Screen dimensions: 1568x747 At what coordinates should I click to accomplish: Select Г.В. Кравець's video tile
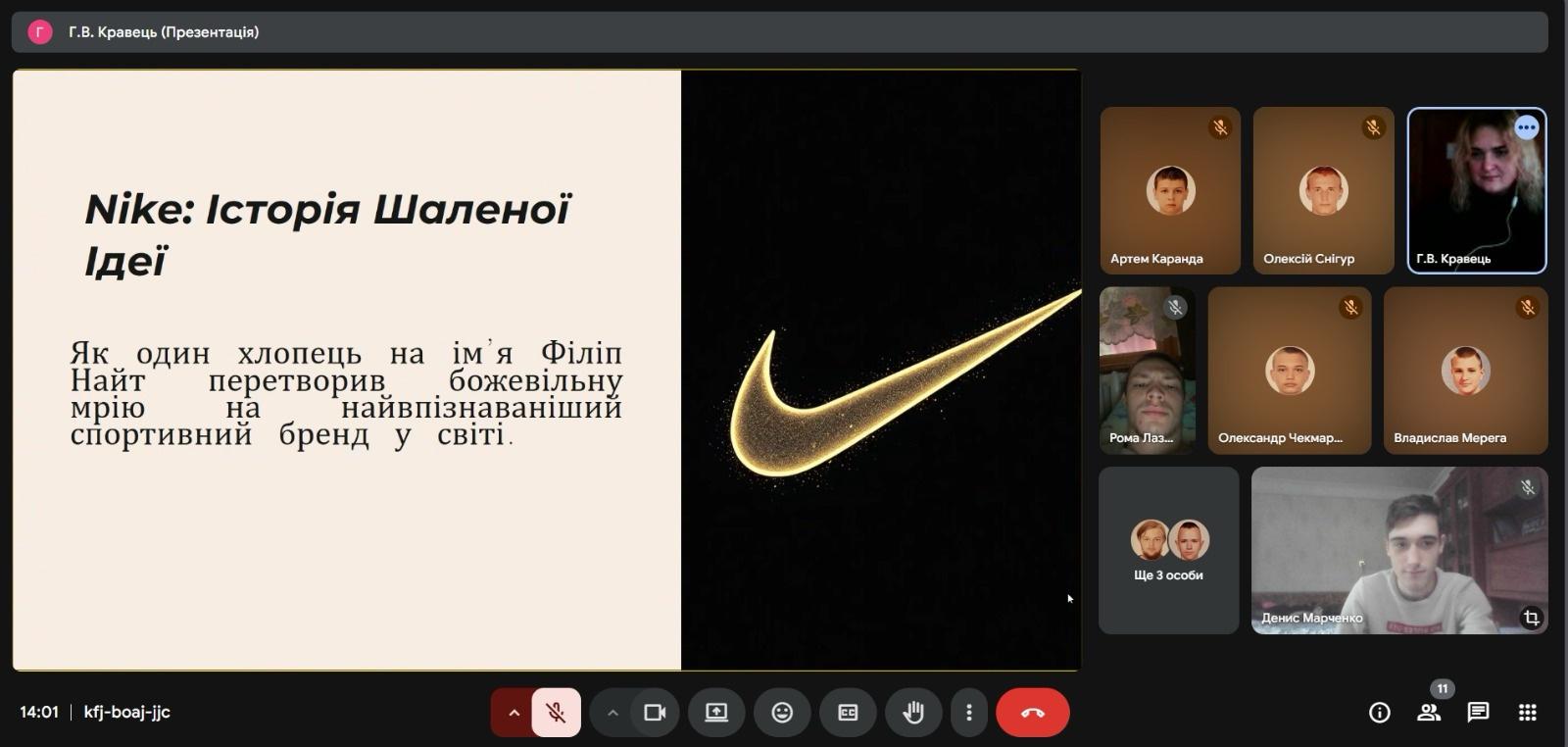pos(1477,190)
